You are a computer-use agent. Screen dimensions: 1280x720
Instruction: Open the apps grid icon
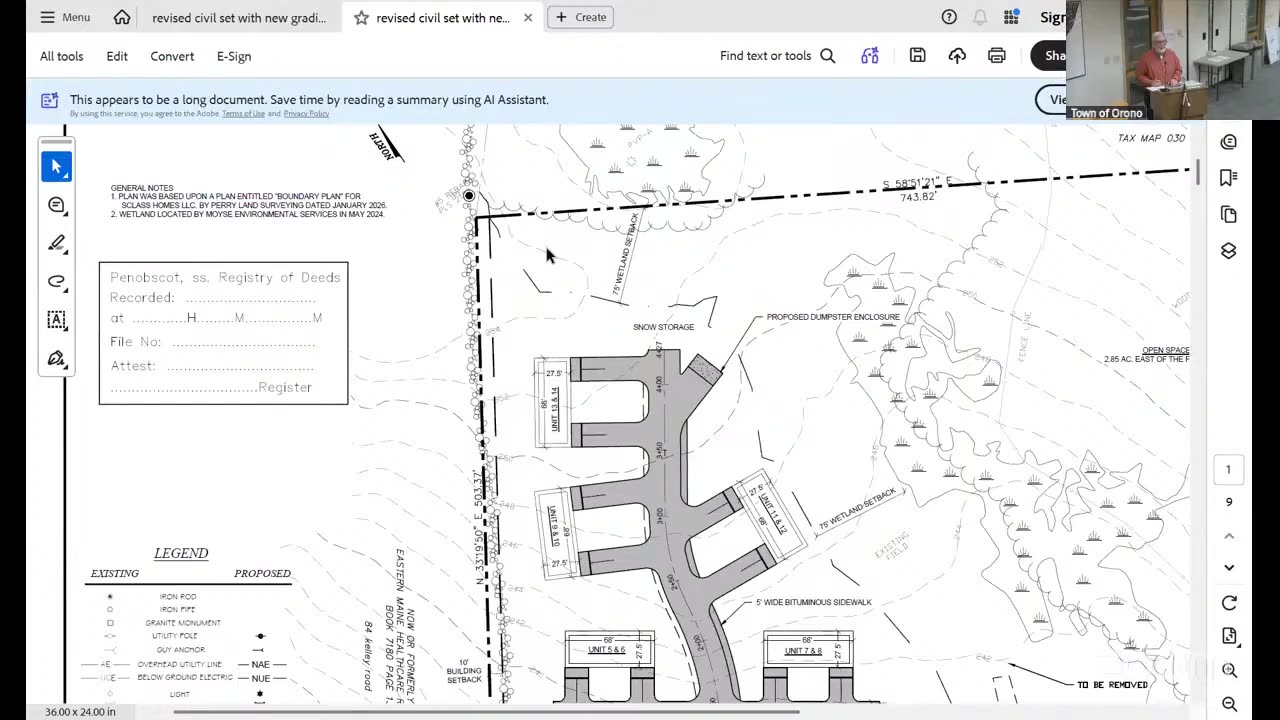[x=1012, y=17]
